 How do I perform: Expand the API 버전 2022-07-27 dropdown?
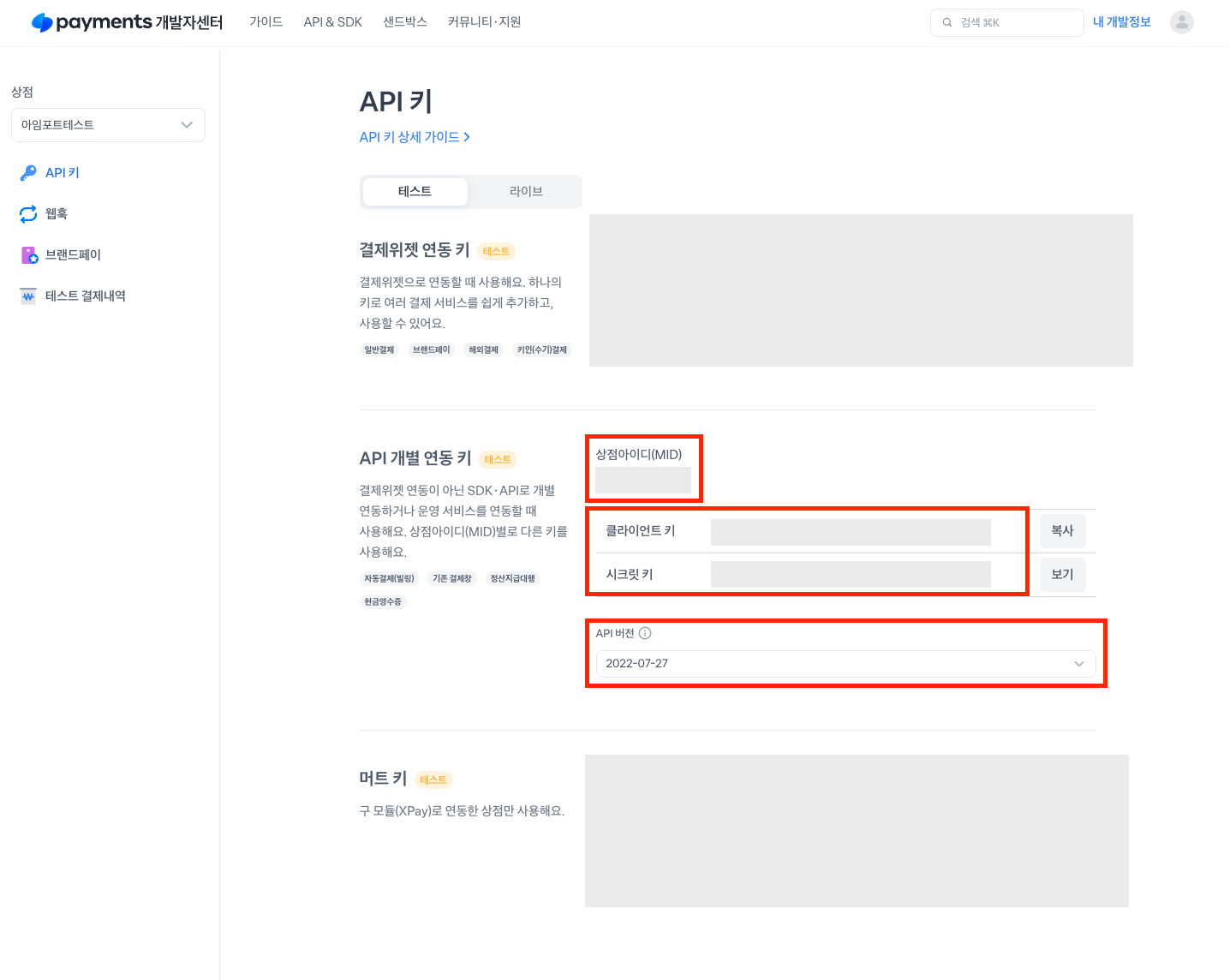845,664
